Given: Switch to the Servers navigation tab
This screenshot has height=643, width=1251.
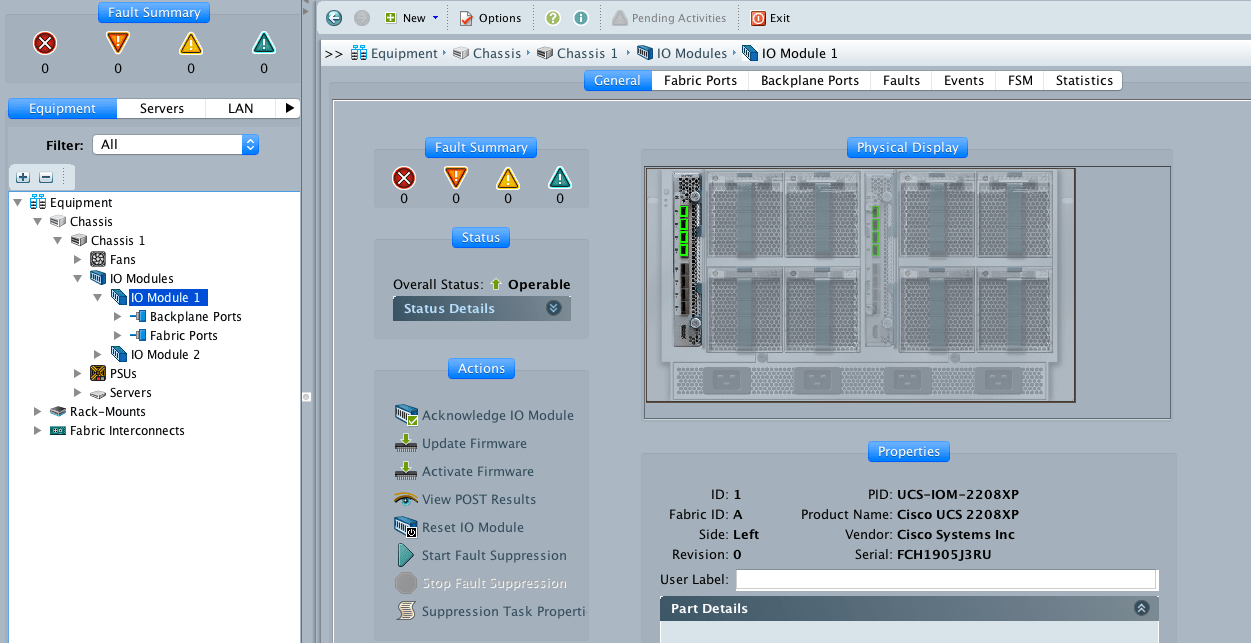Looking at the screenshot, I should [161, 109].
